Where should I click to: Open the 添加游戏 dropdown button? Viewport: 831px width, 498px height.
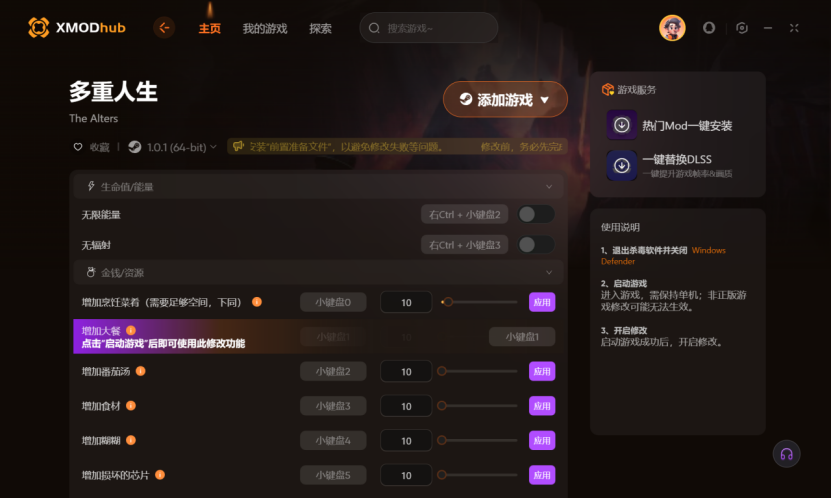click(505, 99)
